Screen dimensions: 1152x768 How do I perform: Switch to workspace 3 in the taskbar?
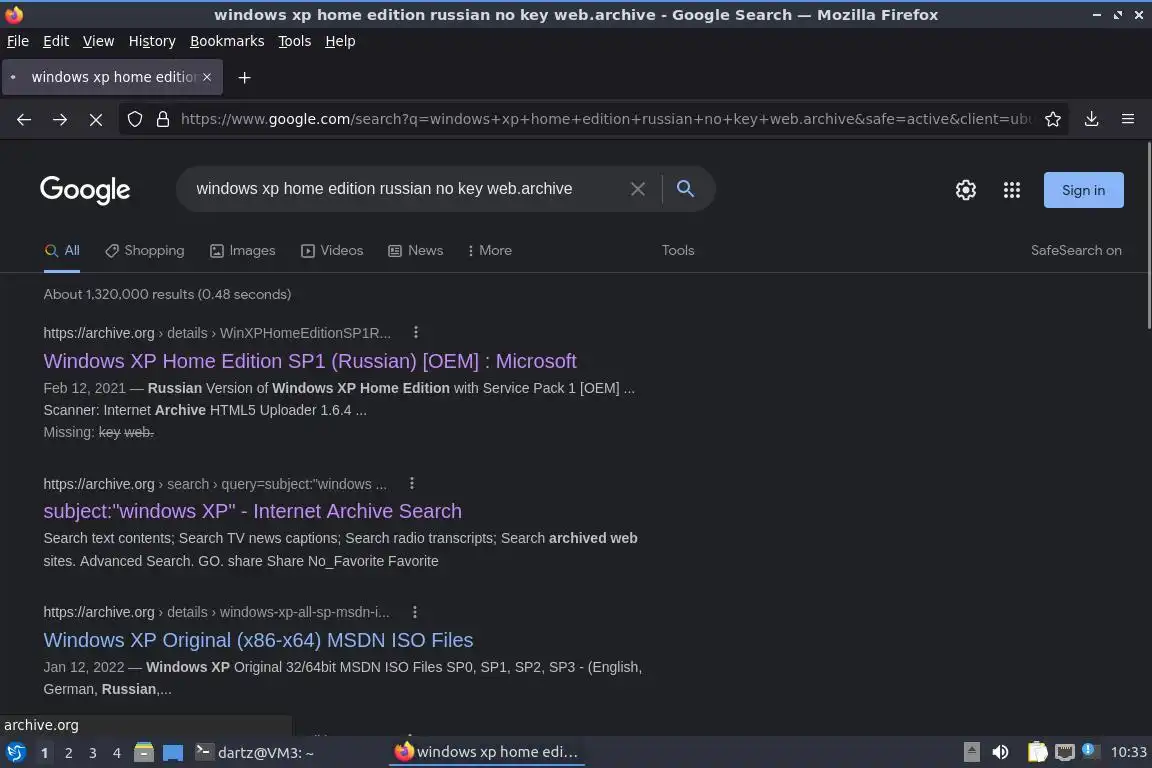click(93, 753)
